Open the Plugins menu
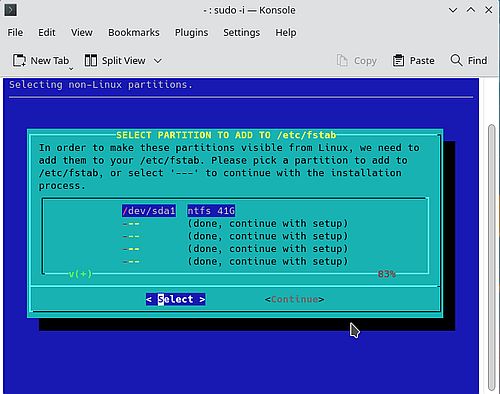 (192, 33)
